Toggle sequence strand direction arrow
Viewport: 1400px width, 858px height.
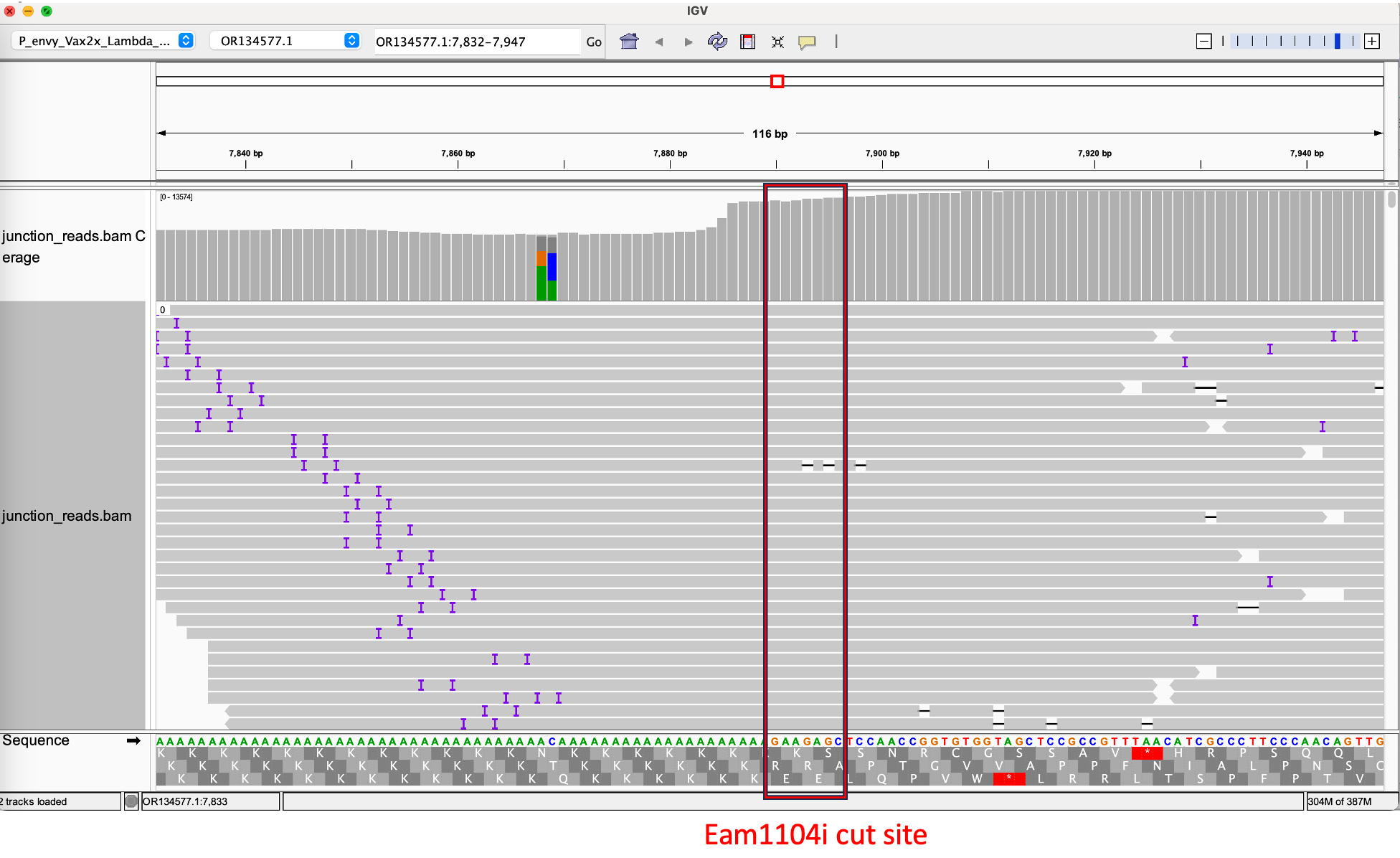click(133, 740)
